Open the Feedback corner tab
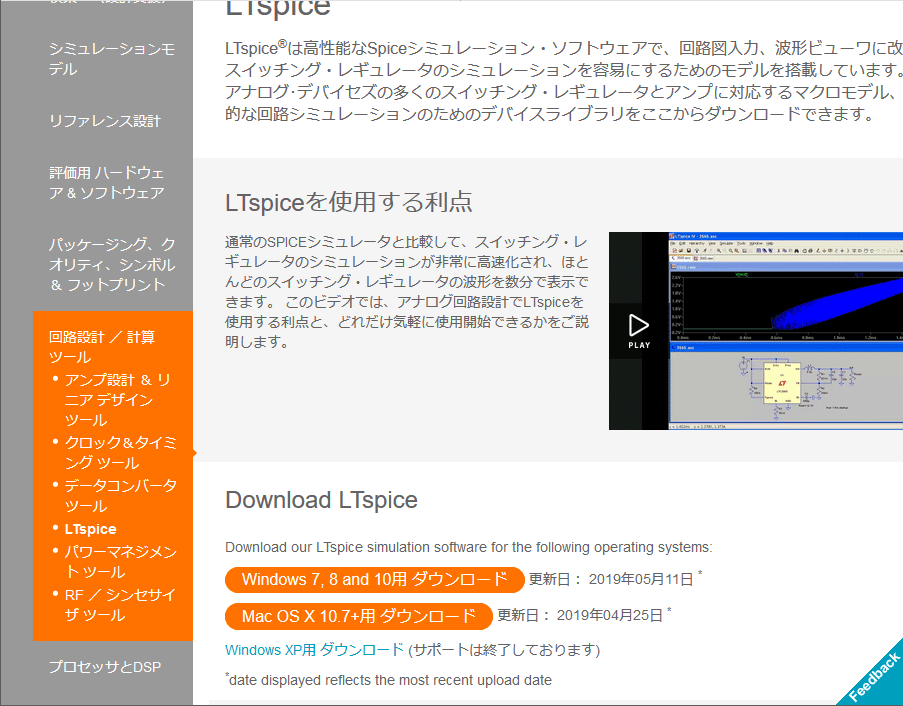 [x=874, y=676]
